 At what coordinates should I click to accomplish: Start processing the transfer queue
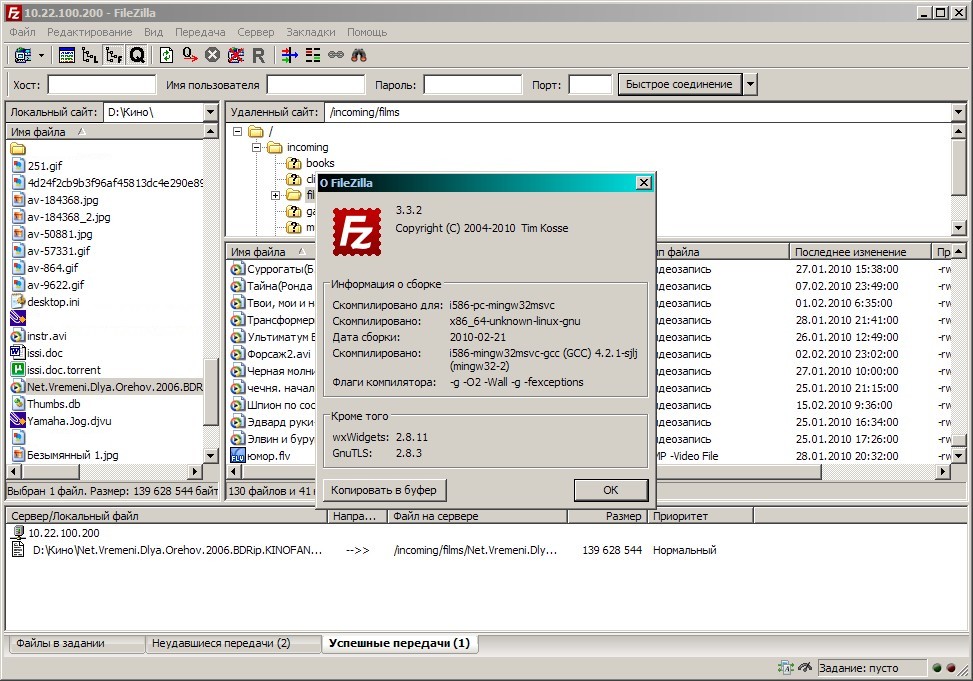pos(189,55)
